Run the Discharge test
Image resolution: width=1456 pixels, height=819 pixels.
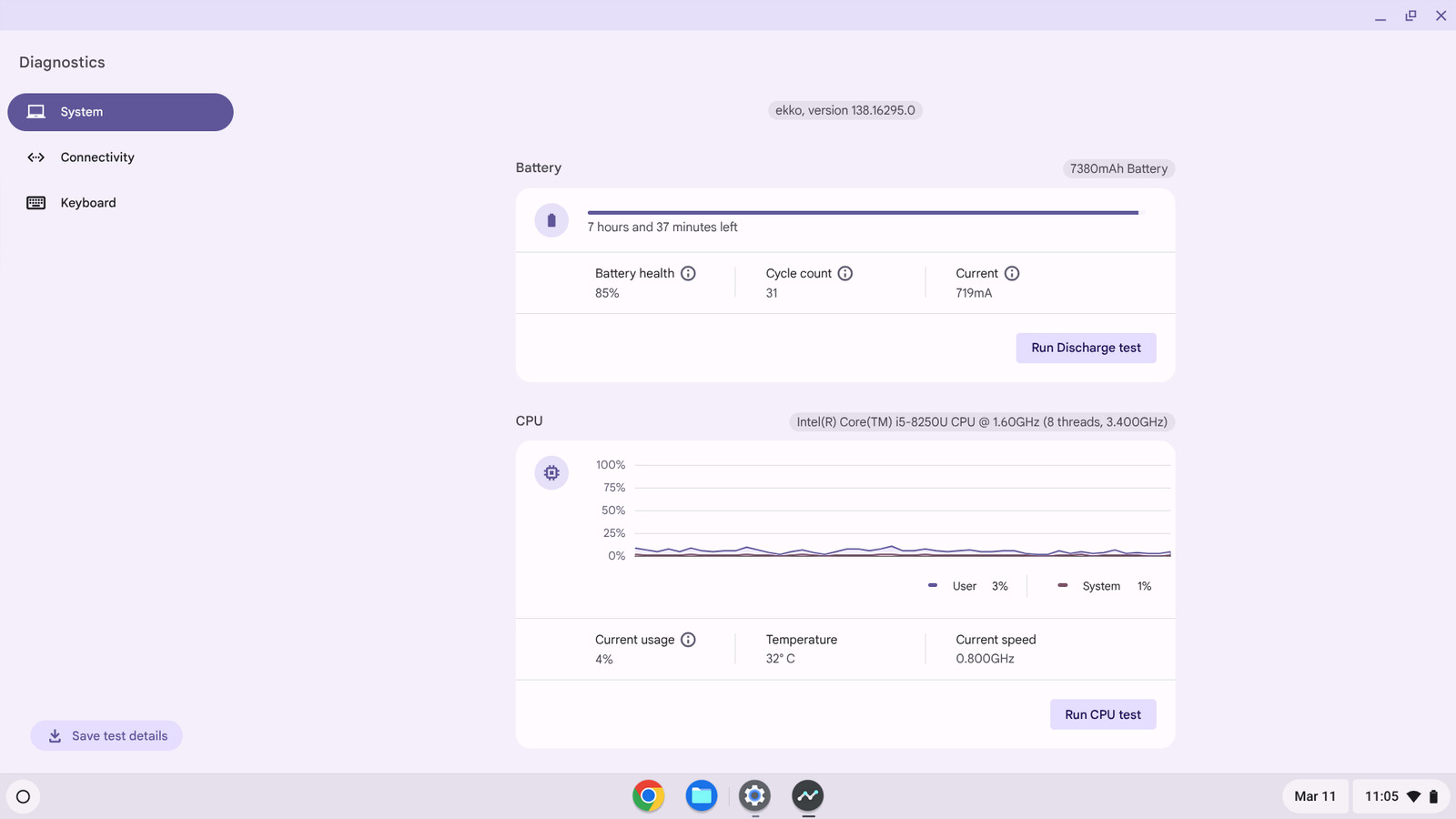1086,348
